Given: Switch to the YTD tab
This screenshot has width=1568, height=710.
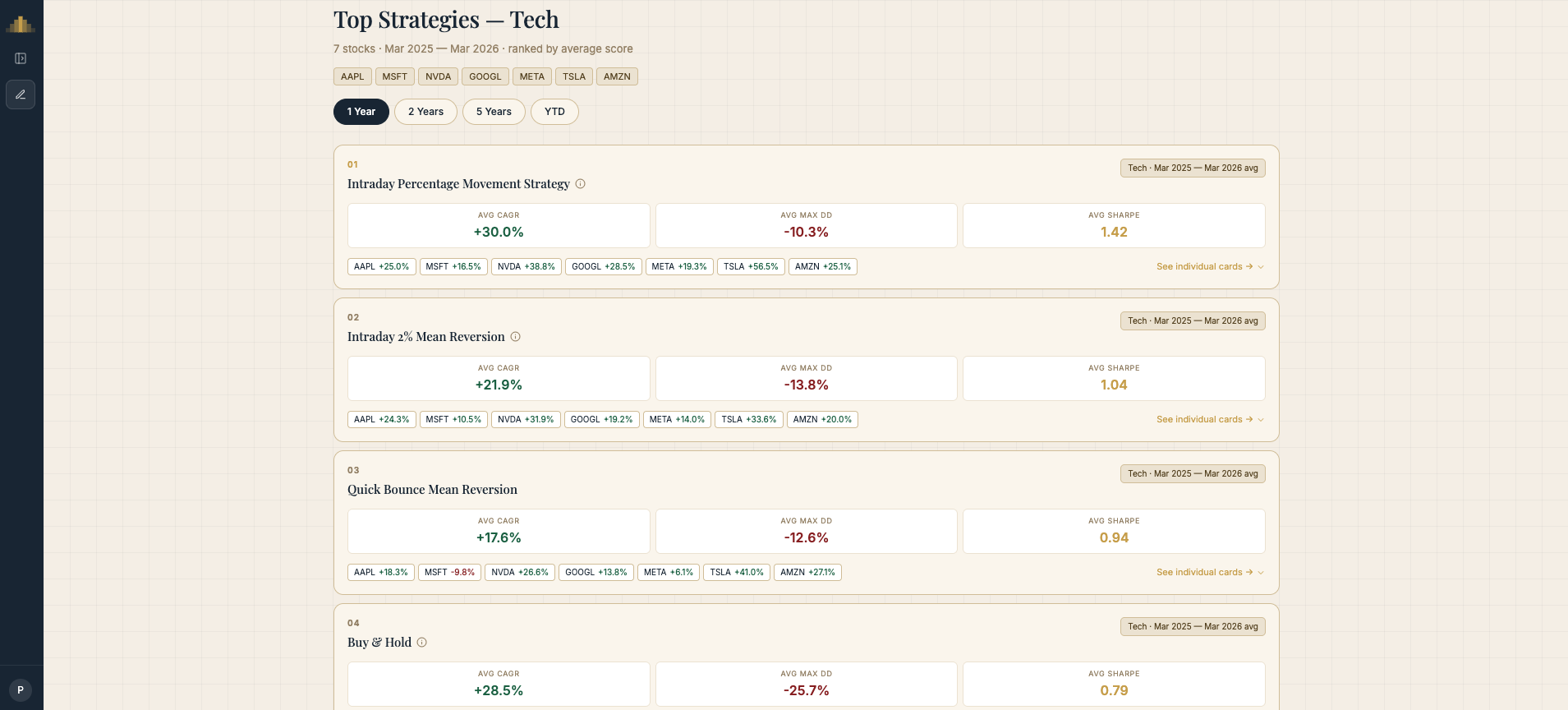Looking at the screenshot, I should click(554, 112).
